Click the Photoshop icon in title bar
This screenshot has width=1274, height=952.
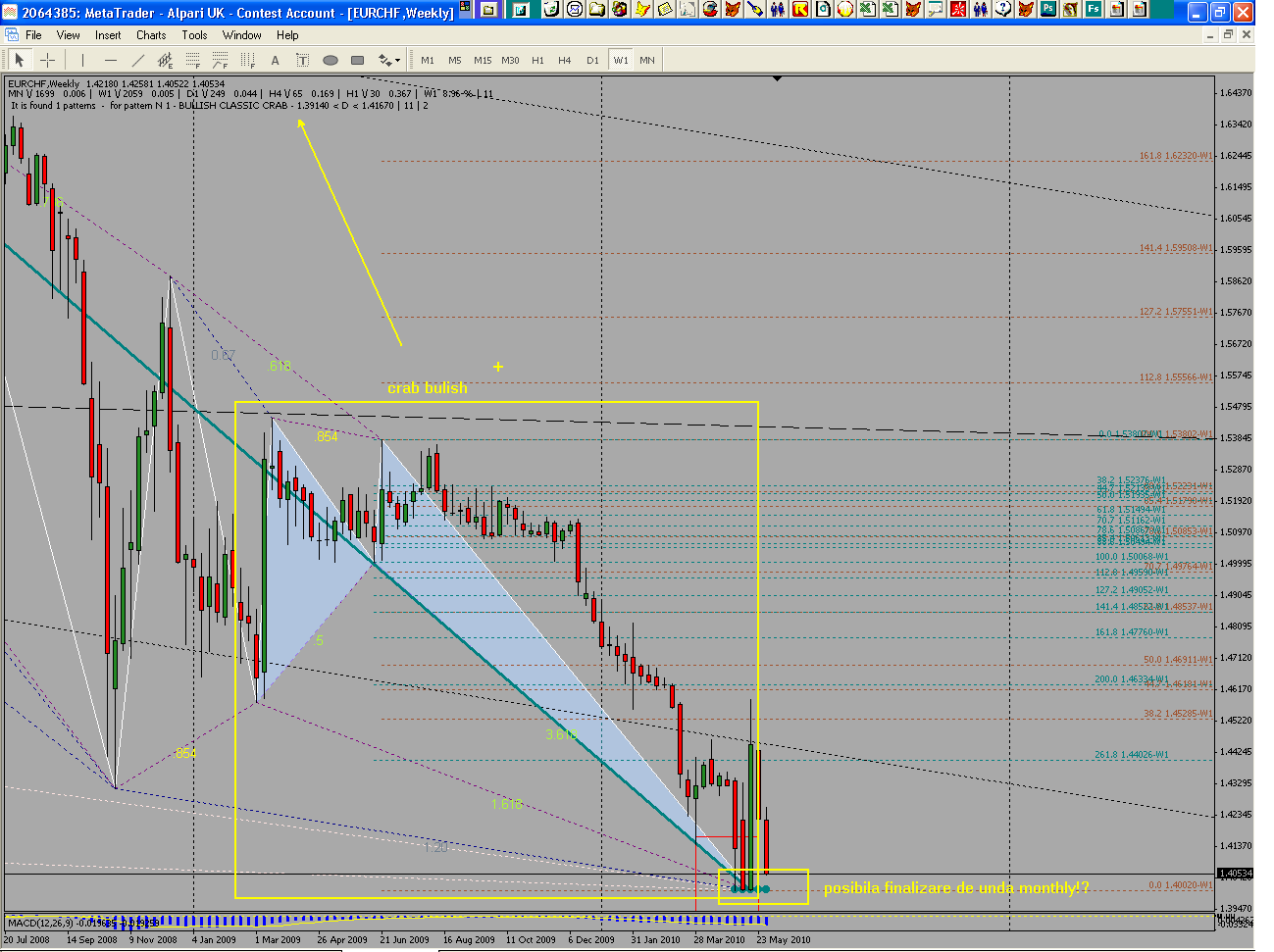pyautogui.click(x=1048, y=10)
